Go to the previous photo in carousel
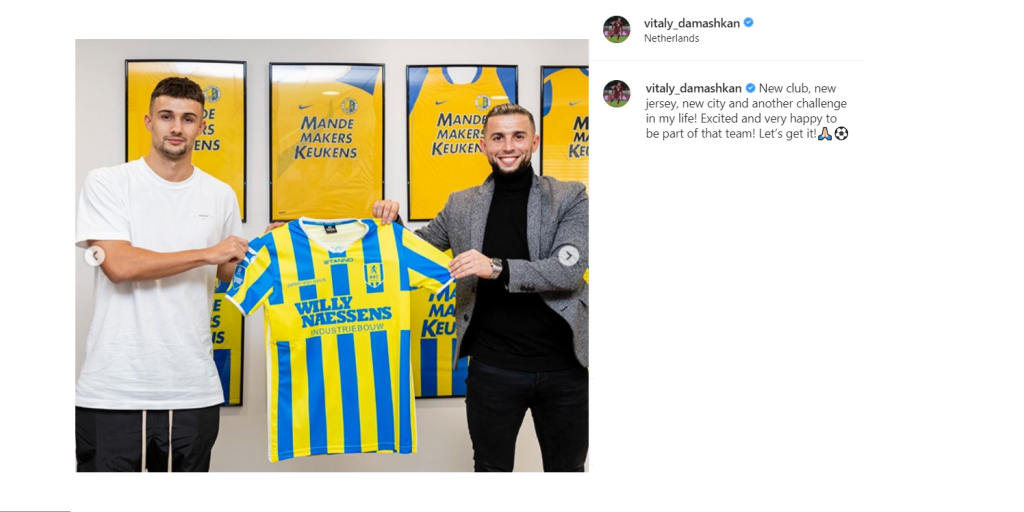The image size is (1024, 512). click(x=95, y=256)
